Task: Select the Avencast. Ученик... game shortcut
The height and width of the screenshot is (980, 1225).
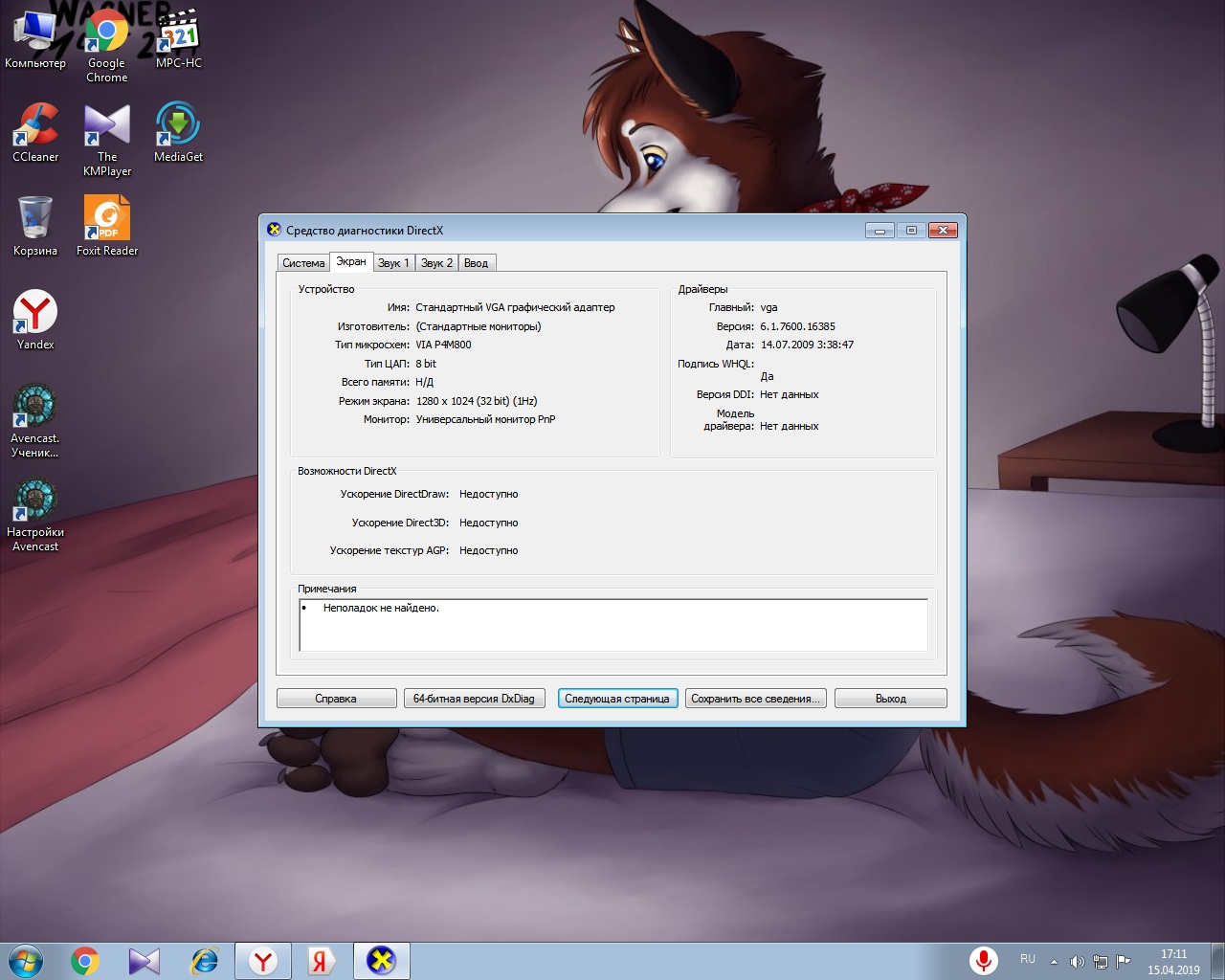Action: pos(35,422)
